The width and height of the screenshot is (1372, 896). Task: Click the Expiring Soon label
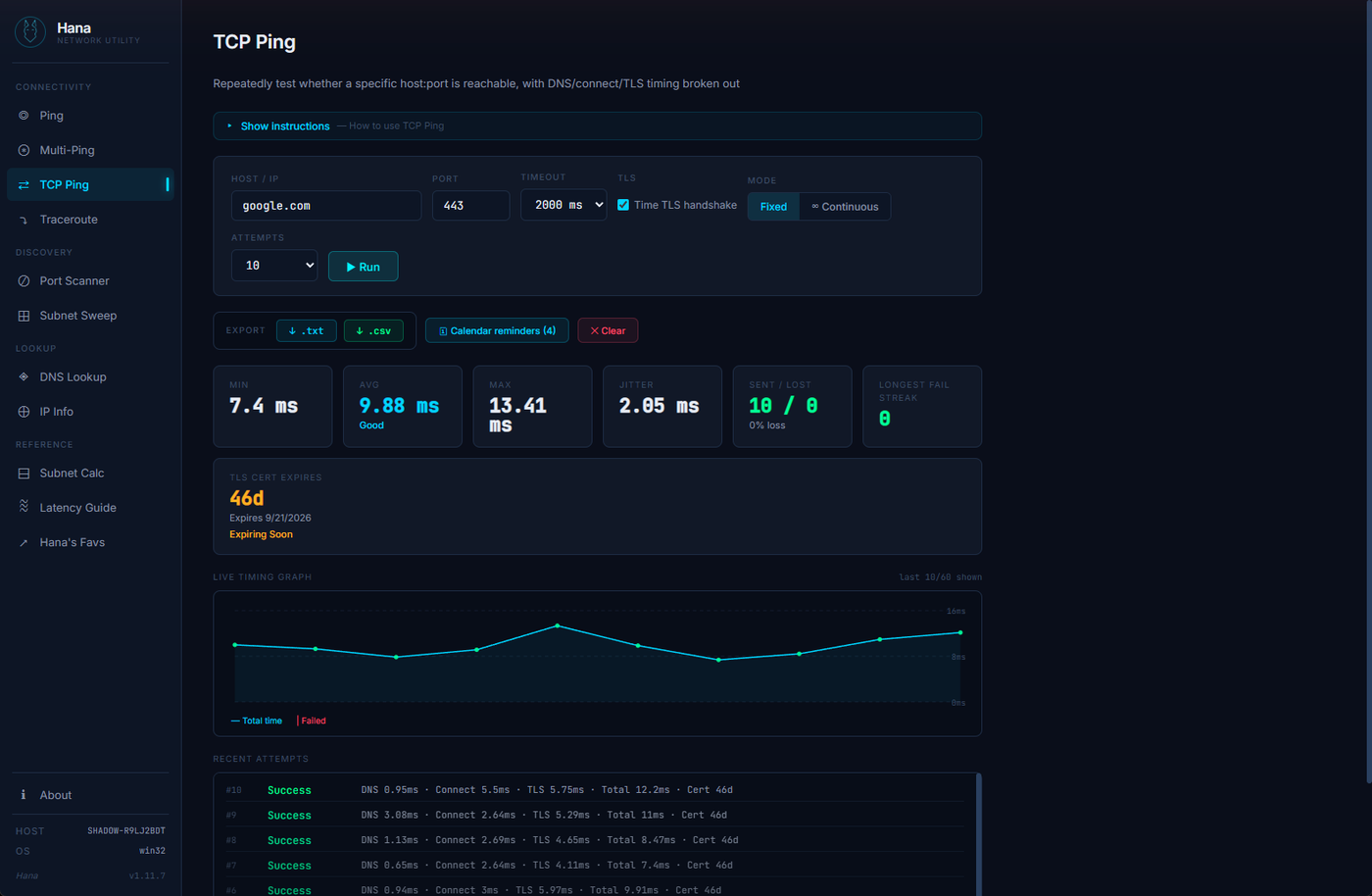point(261,534)
